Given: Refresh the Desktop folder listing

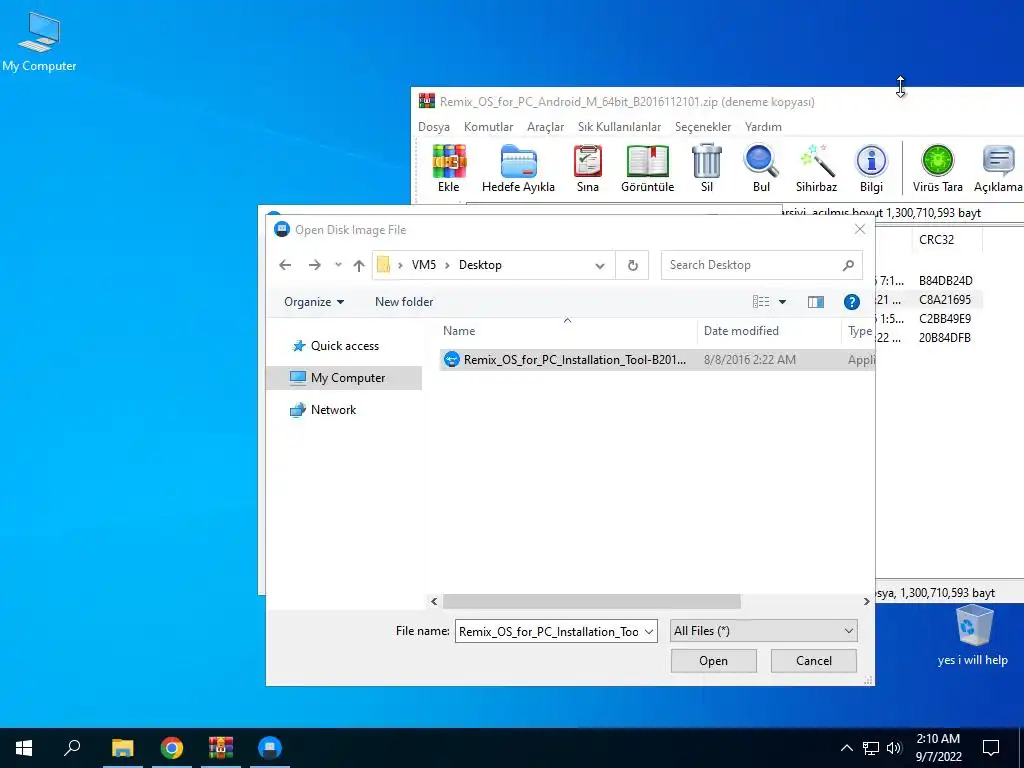Looking at the screenshot, I should coord(632,265).
